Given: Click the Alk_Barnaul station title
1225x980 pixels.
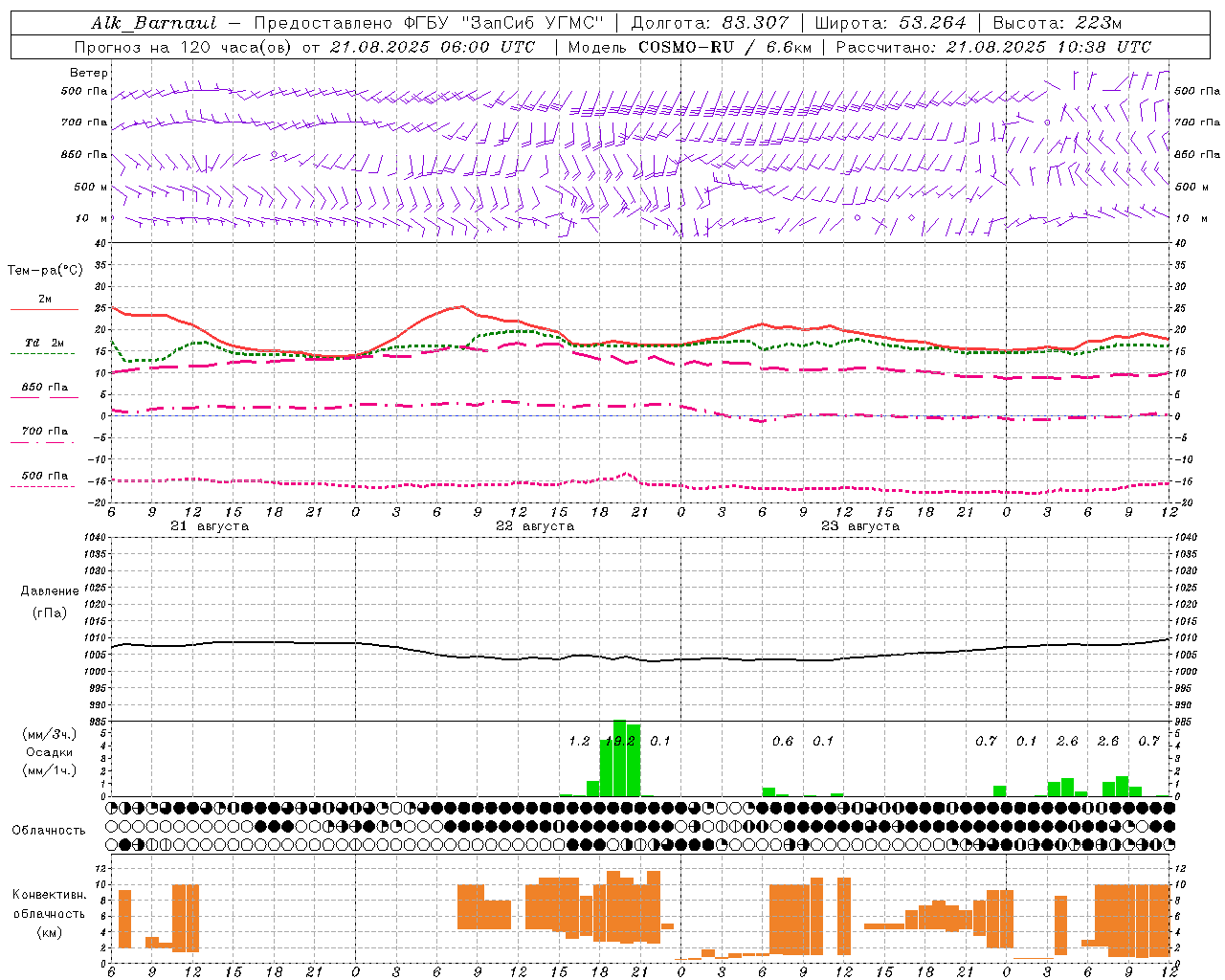Looking at the screenshot, I should click(x=153, y=23).
